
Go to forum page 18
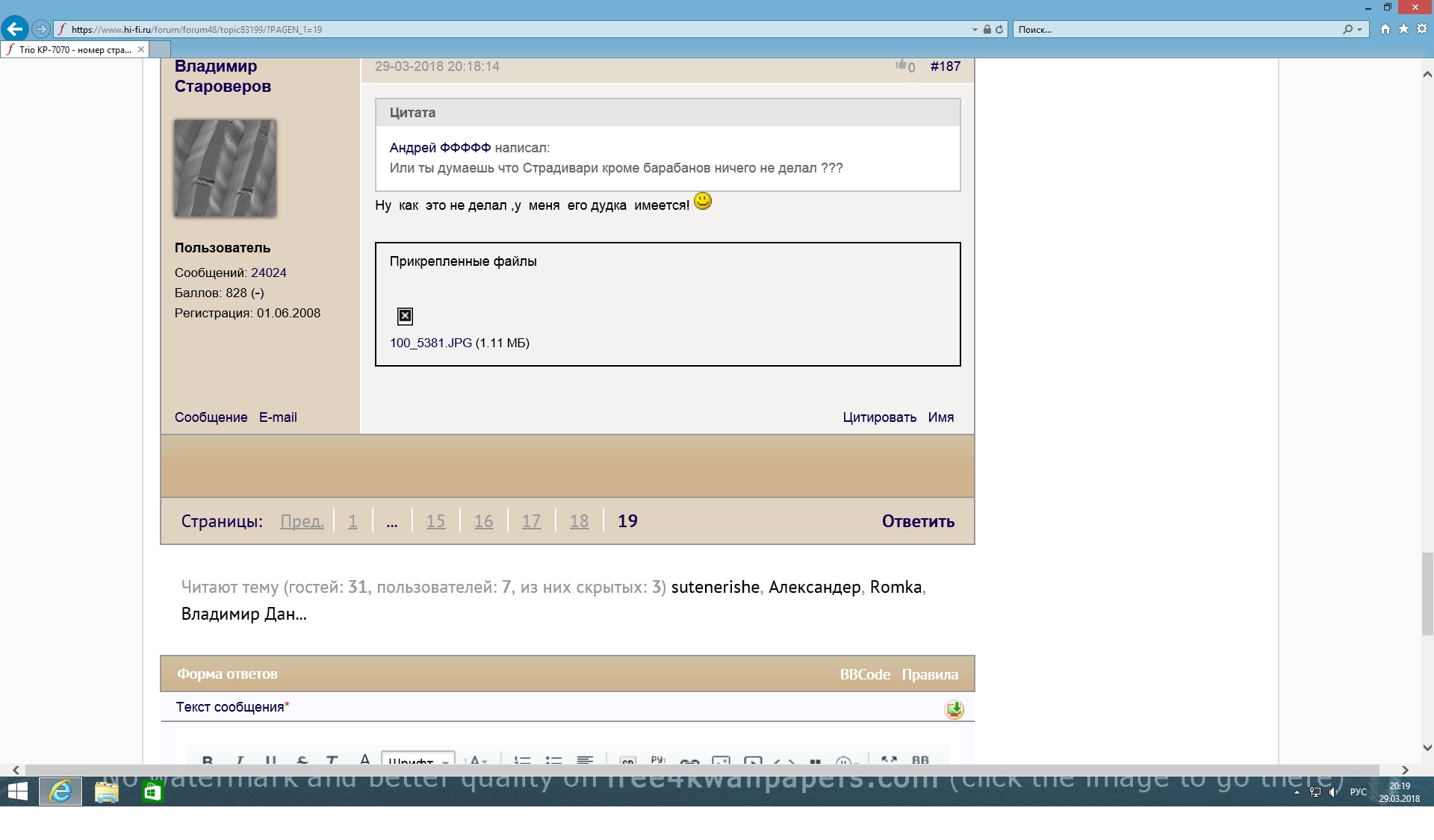(x=579, y=521)
